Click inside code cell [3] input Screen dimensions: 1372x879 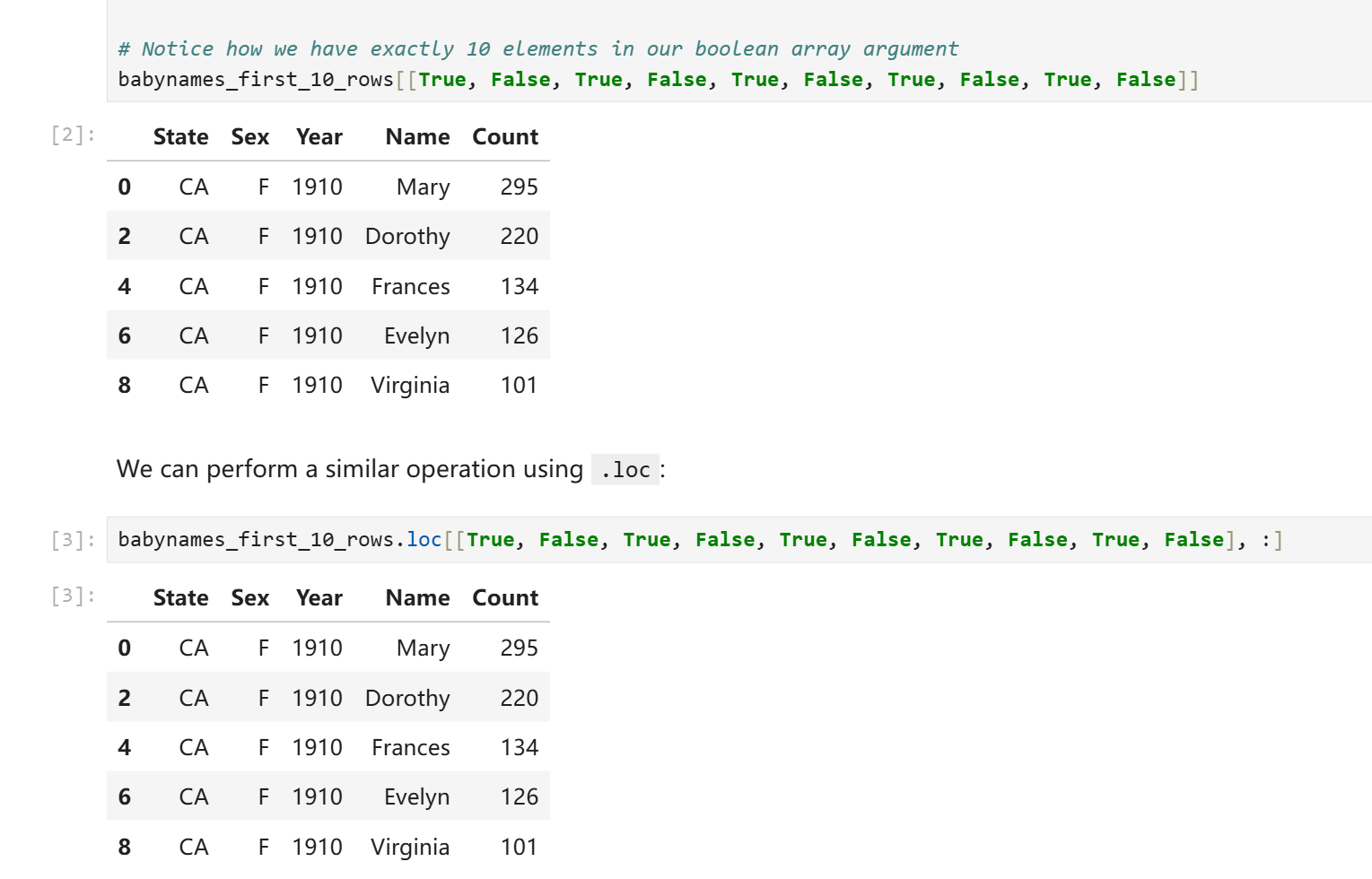click(x=808, y=540)
